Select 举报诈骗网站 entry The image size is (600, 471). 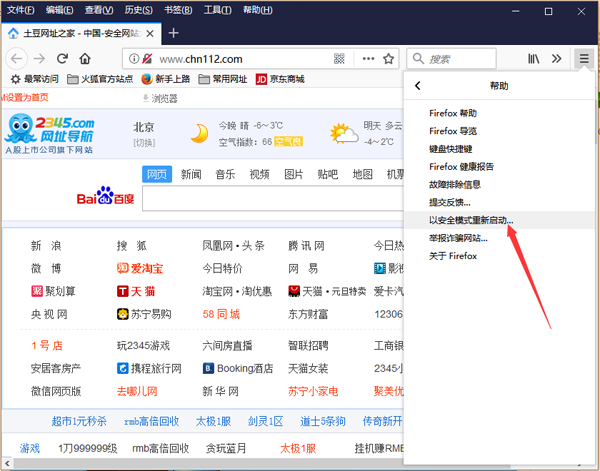[500, 238]
